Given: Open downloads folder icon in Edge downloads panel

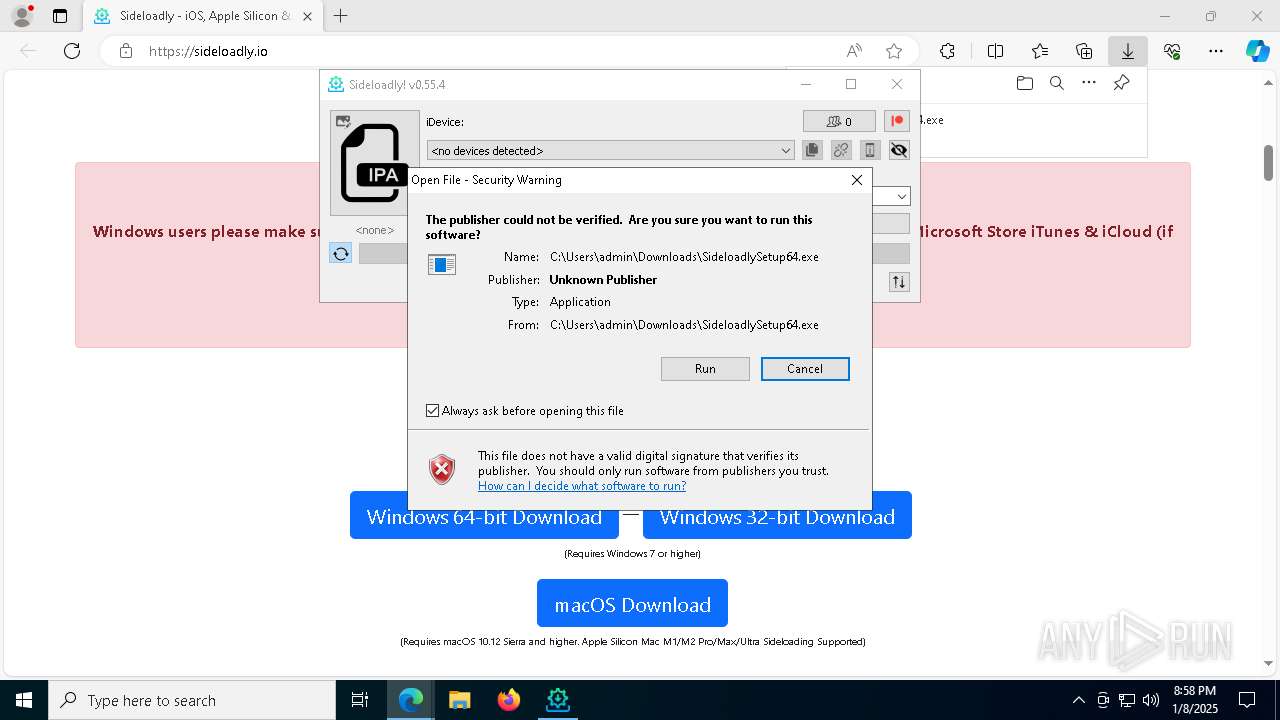Looking at the screenshot, I should (x=1025, y=83).
